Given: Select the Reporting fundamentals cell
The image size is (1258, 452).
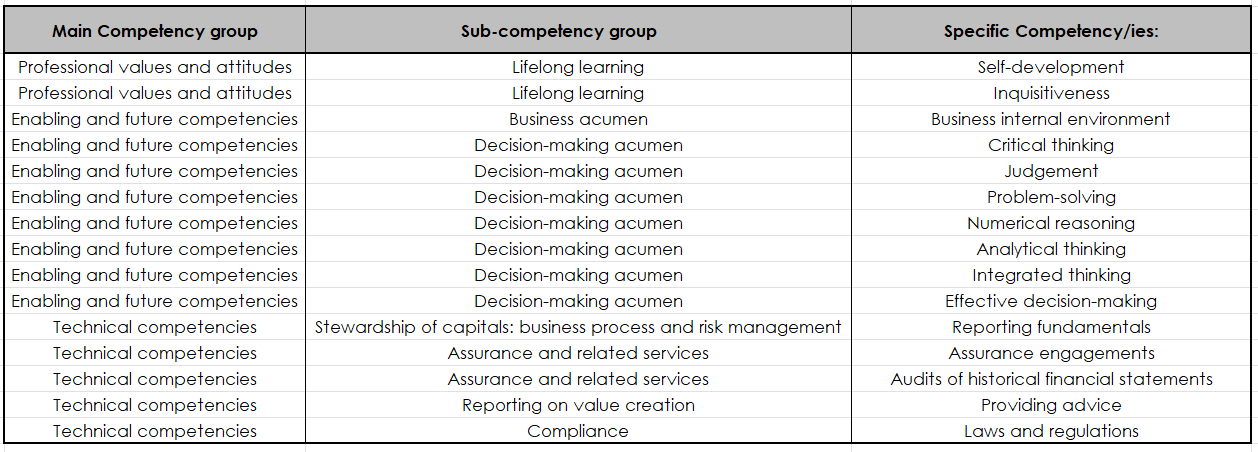Looking at the screenshot, I should 1051,327.
